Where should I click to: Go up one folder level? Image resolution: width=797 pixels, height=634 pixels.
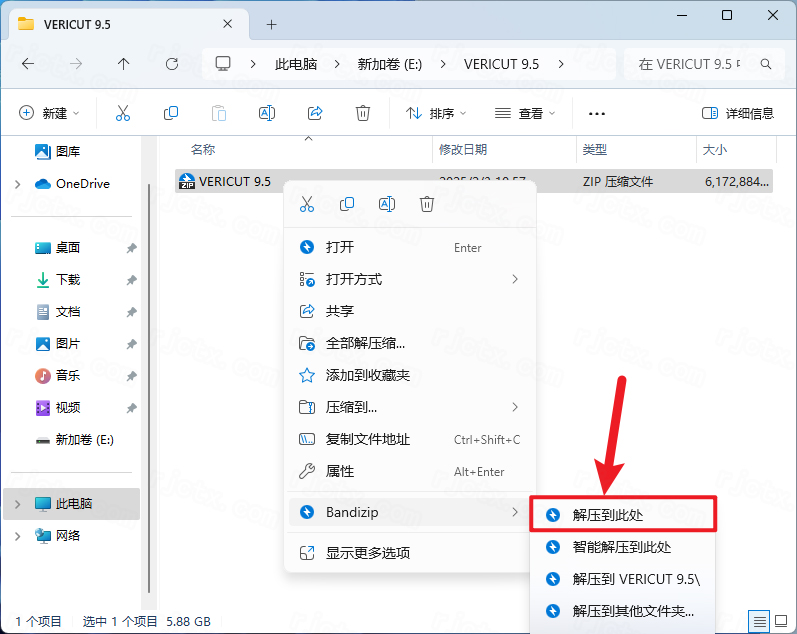124,64
